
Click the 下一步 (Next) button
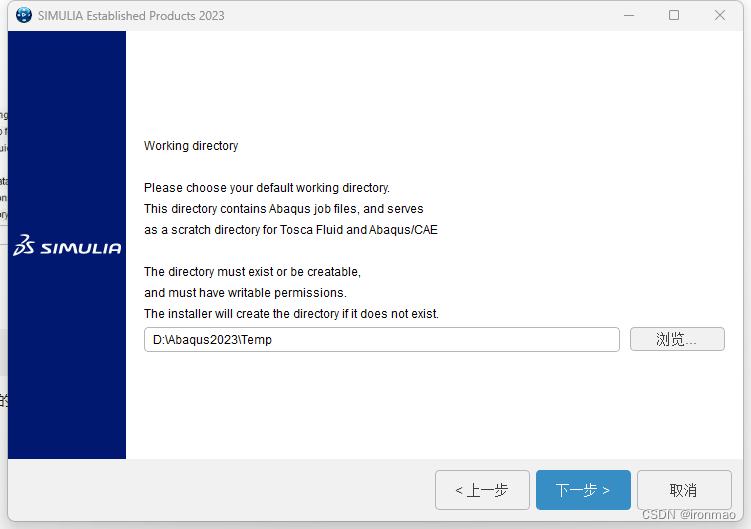tap(583, 490)
